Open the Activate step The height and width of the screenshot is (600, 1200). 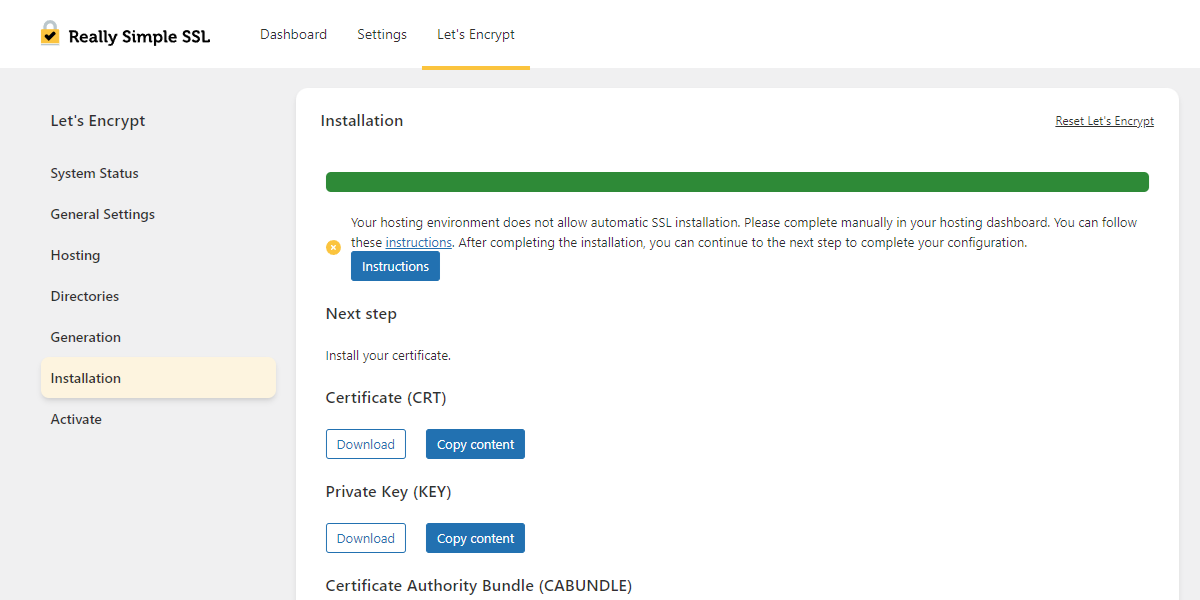point(158,419)
